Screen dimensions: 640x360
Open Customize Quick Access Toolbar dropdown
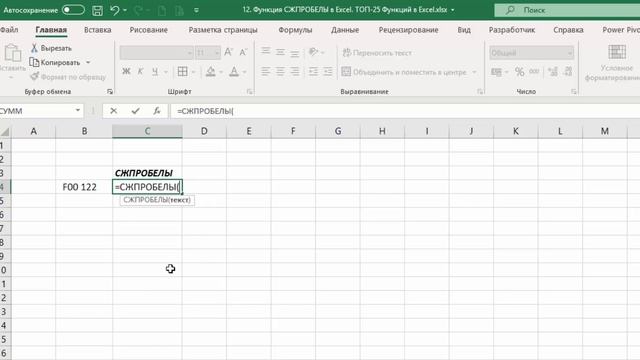[x=196, y=10]
